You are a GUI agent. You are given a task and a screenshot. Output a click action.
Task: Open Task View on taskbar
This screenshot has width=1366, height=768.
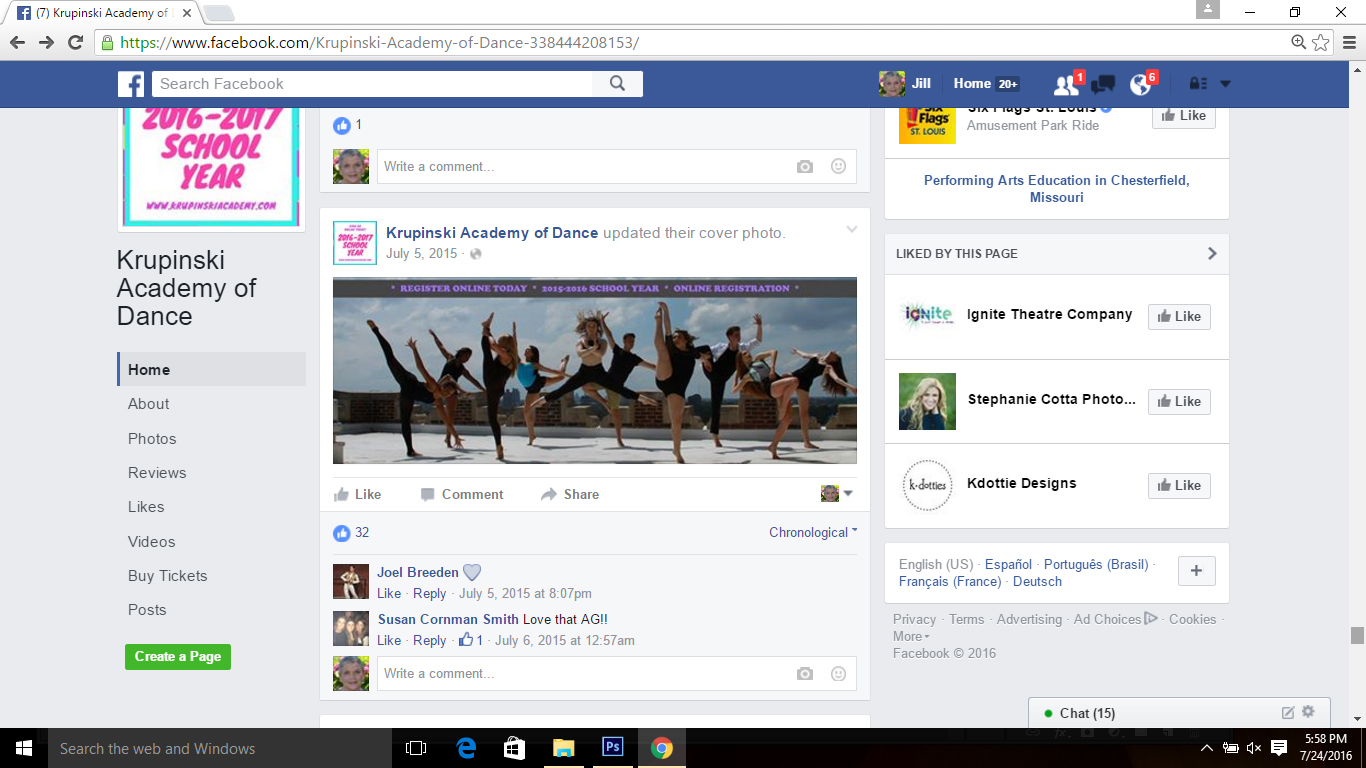416,748
